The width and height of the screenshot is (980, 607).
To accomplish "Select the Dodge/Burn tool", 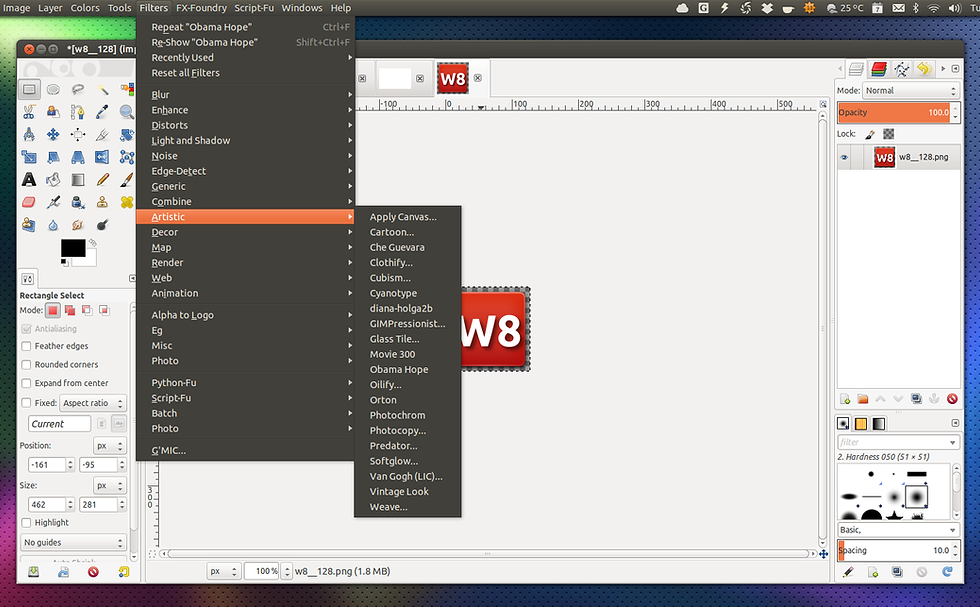I will coord(102,224).
